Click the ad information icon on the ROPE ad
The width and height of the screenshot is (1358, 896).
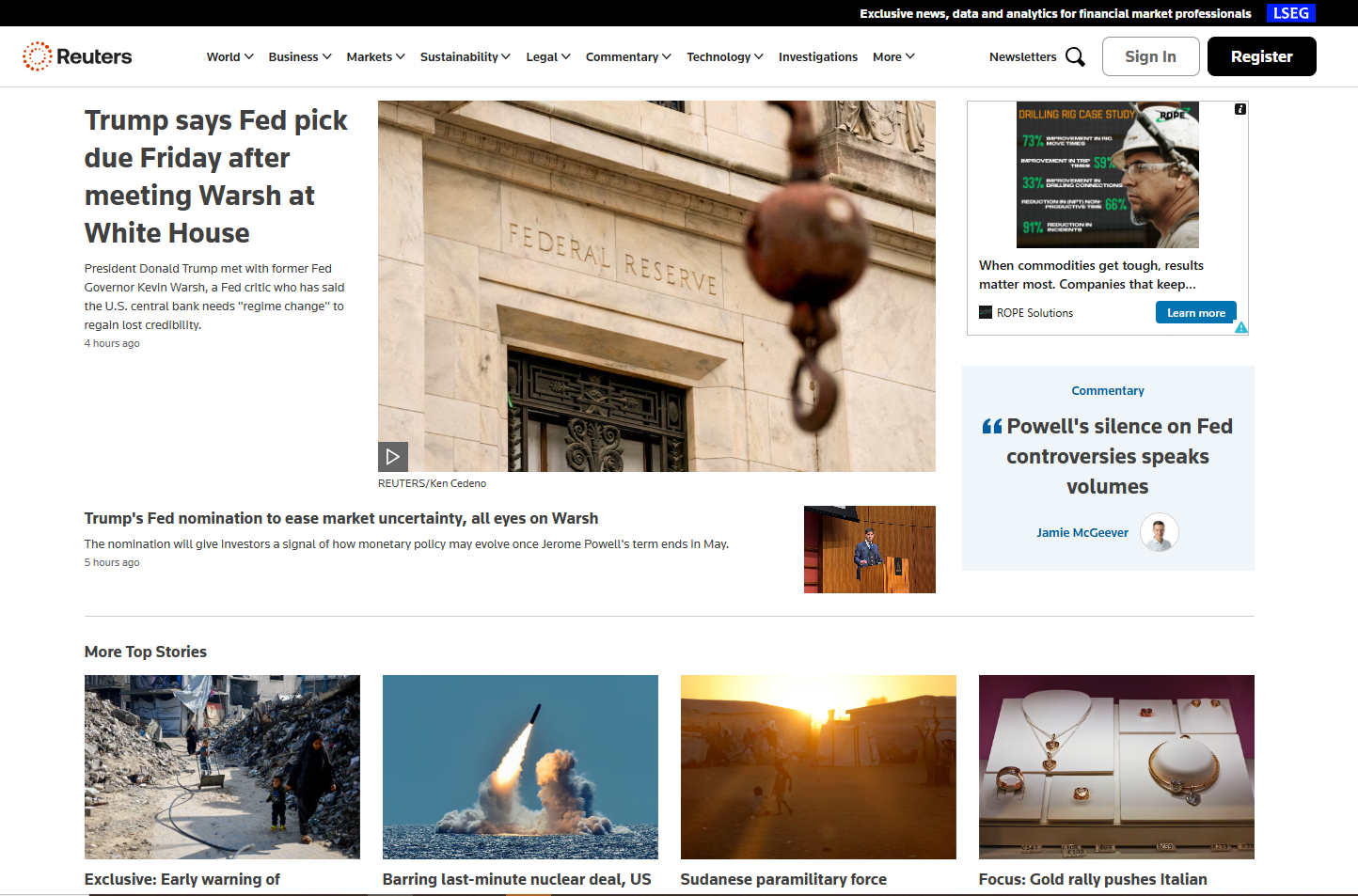[x=1240, y=109]
